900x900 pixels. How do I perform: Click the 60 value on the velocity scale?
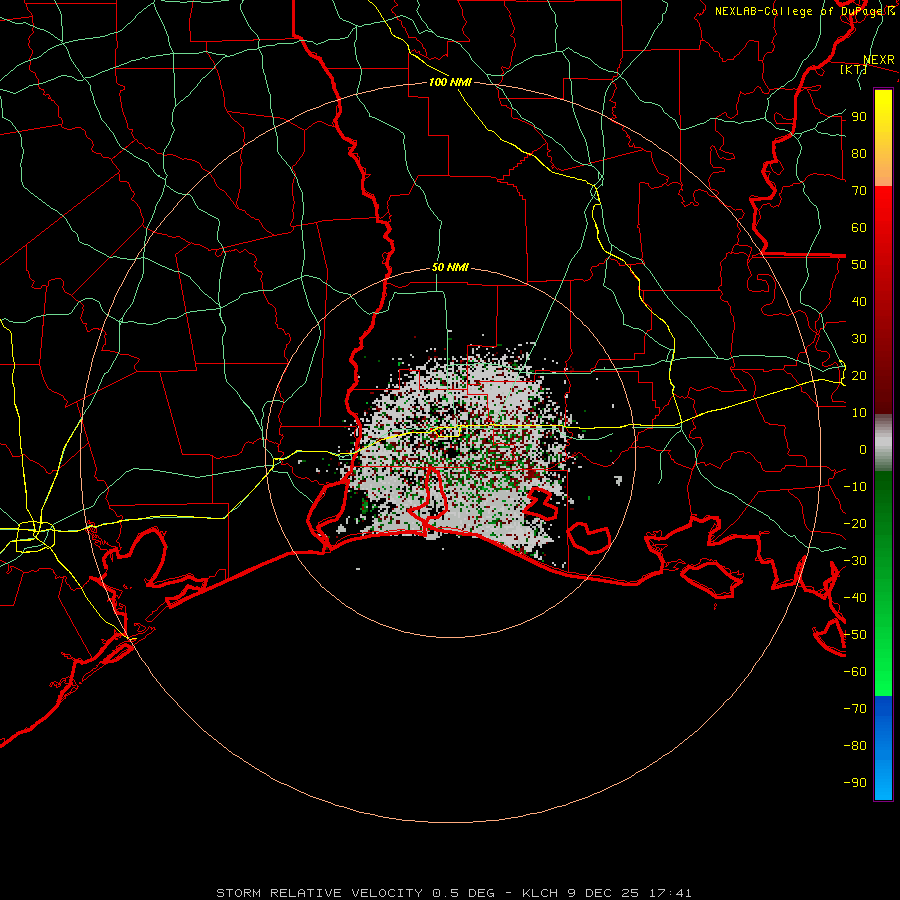[x=859, y=228]
